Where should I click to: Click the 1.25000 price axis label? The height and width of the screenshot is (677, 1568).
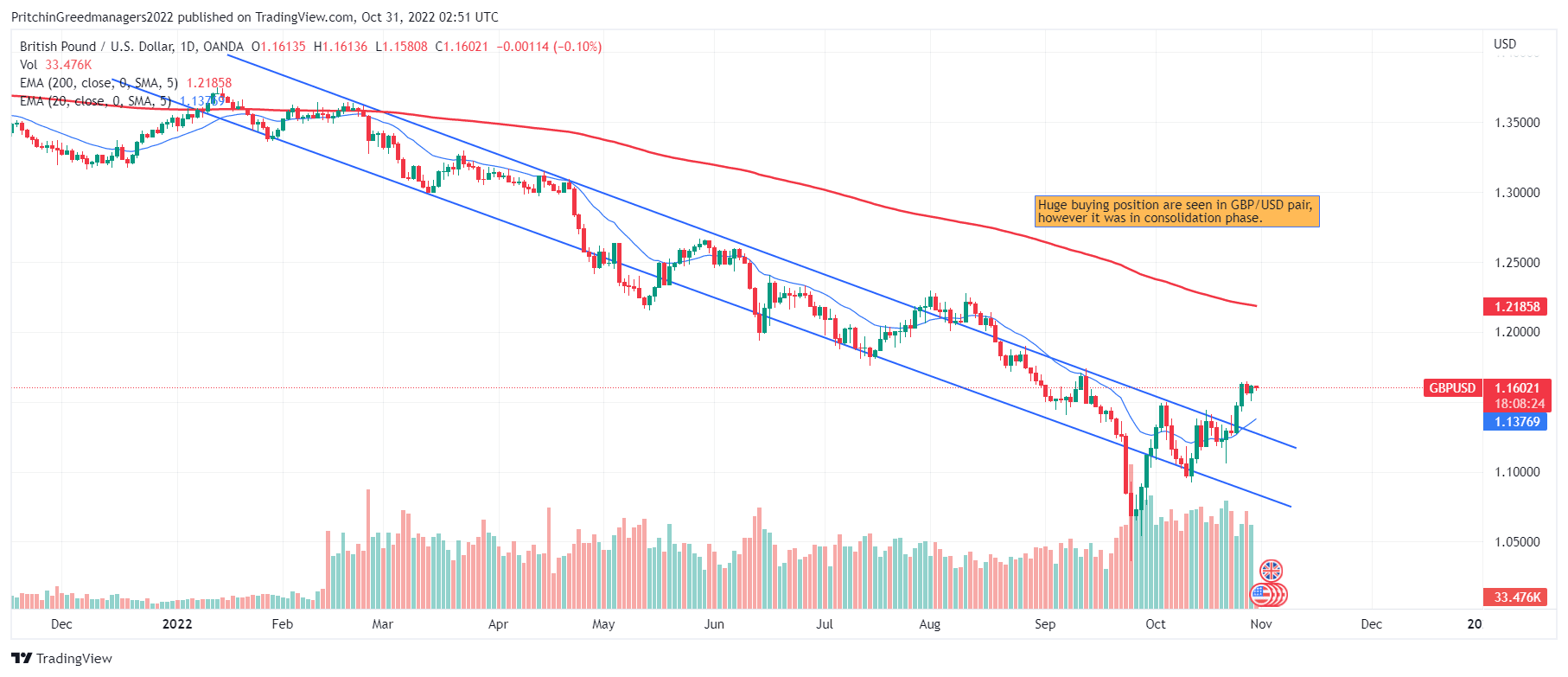pyautogui.click(x=1517, y=263)
